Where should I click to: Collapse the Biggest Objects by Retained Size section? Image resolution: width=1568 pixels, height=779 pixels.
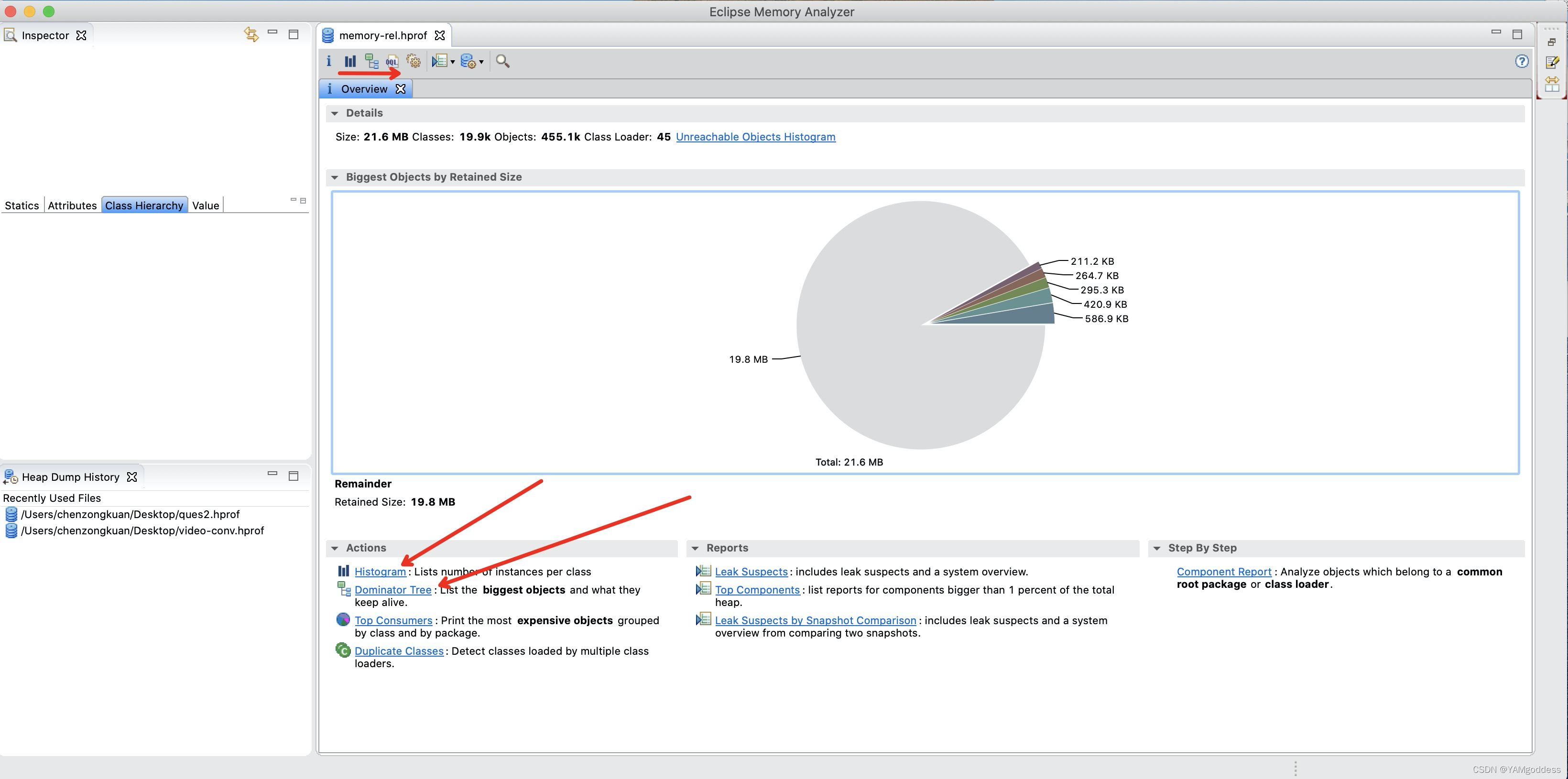[335, 177]
